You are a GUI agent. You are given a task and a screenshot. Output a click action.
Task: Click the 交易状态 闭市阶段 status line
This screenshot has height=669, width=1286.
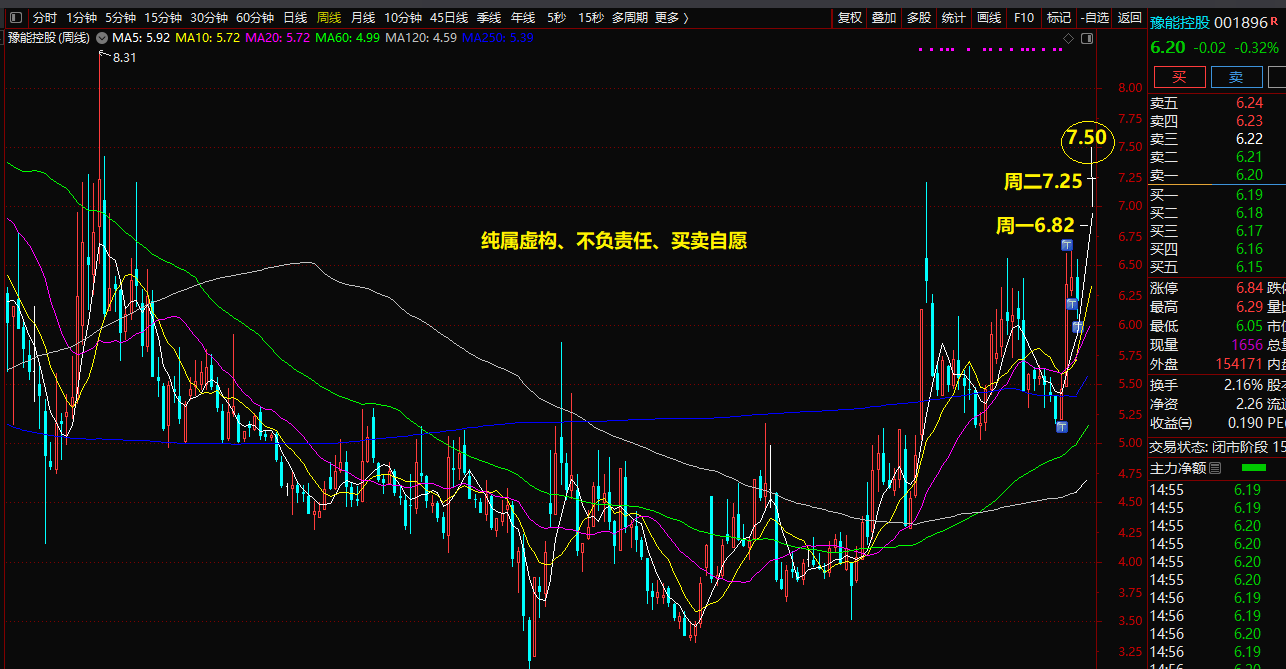click(x=1217, y=447)
